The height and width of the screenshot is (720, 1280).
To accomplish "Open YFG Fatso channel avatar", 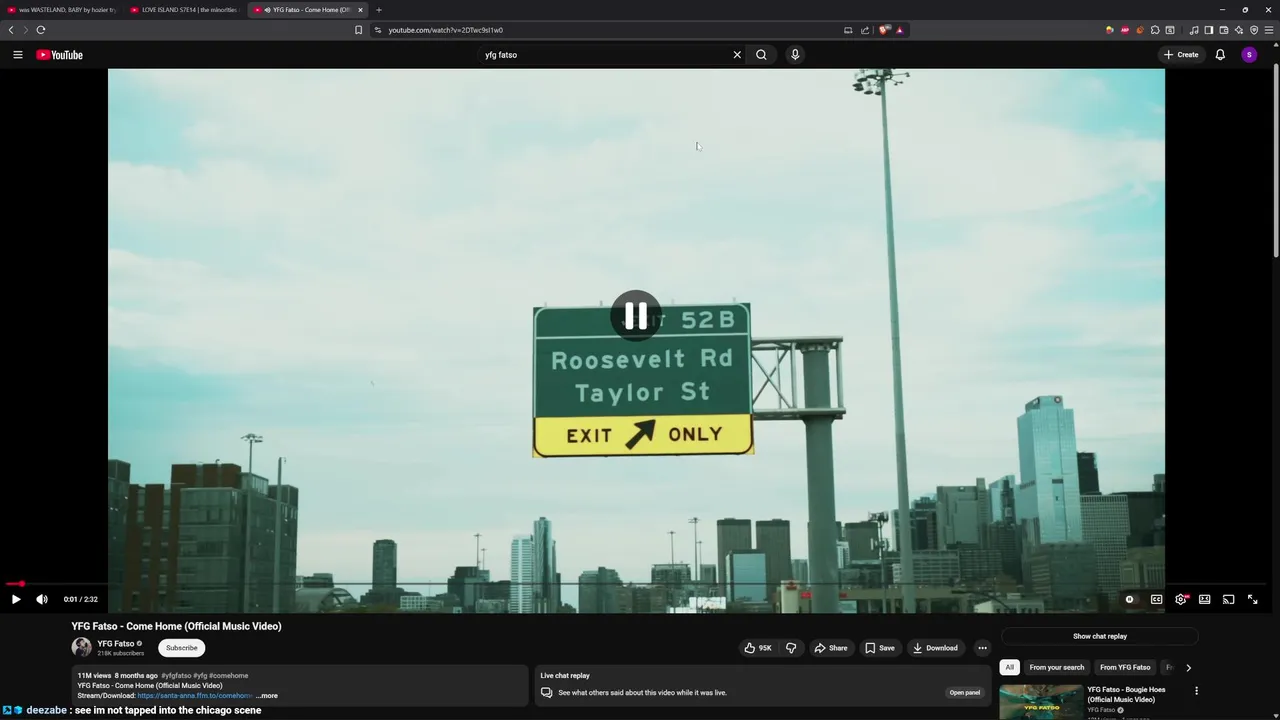I will tap(82, 648).
